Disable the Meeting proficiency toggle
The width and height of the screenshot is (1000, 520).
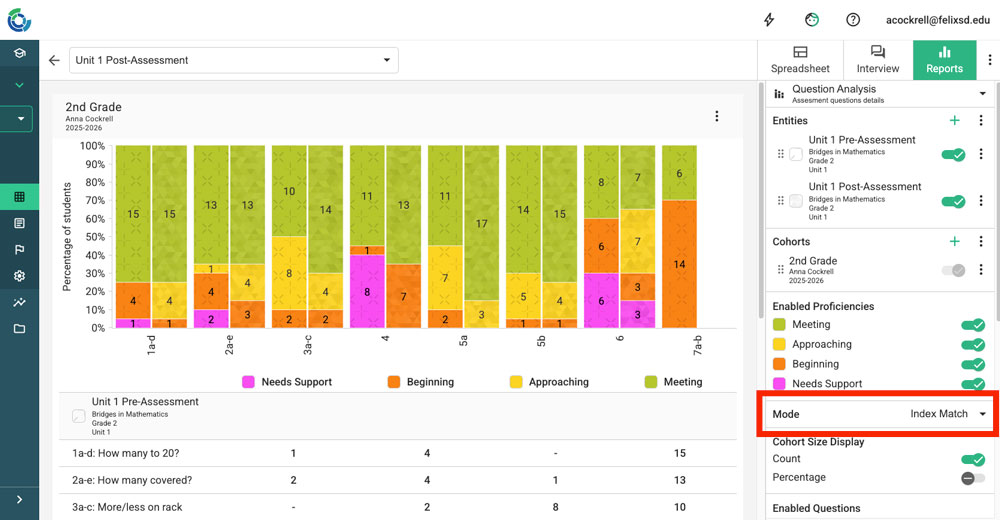[x=972, y=325]
